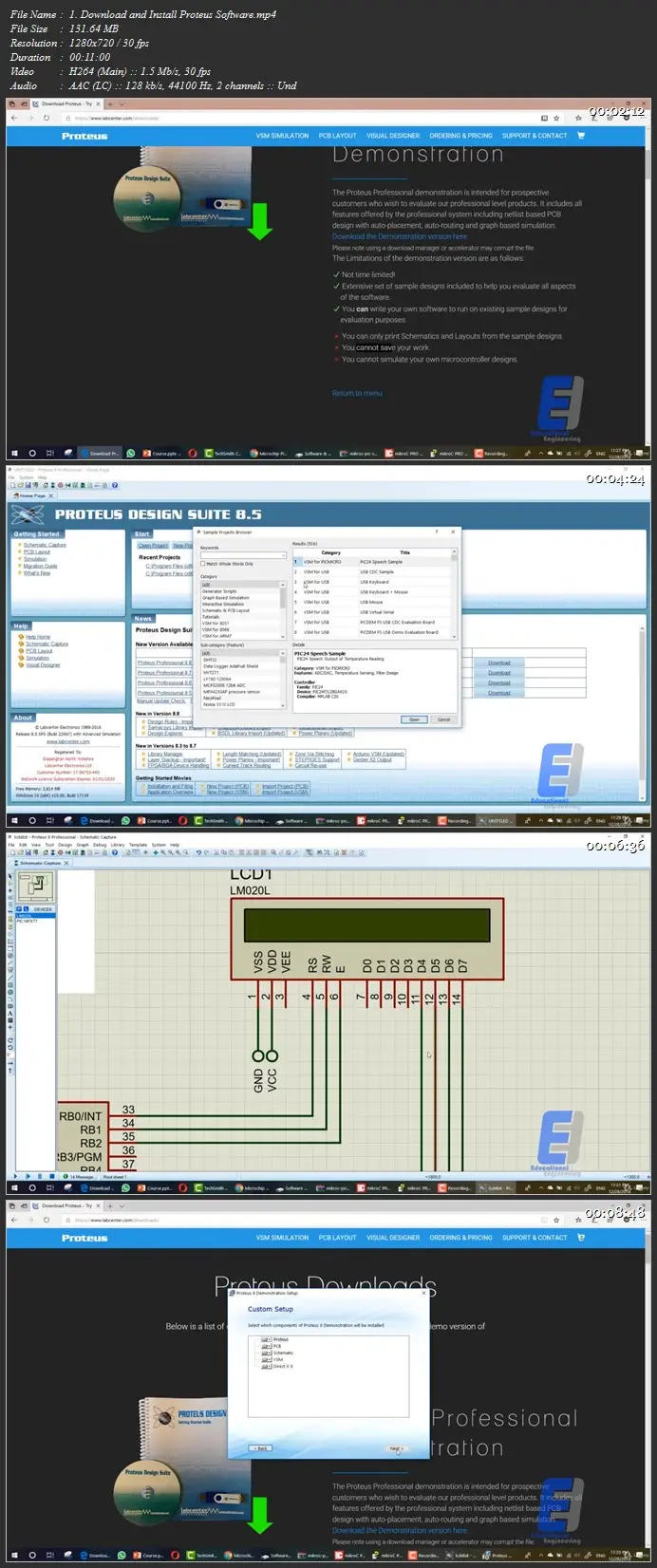Click browser refresh icon in the 00:02:12 frame
657x1568 pixels.
(47, 118)
